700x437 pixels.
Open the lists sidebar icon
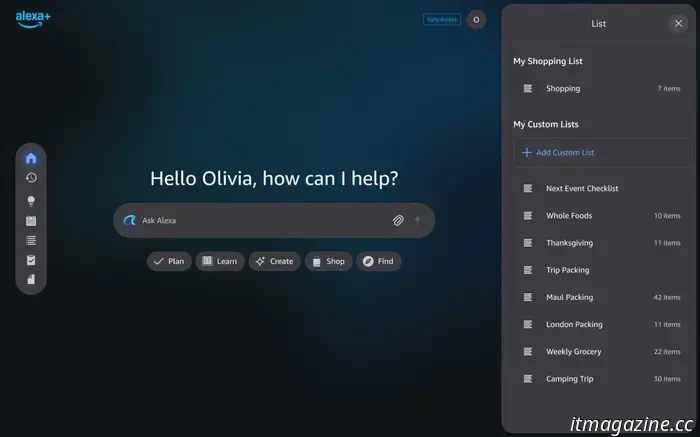pyautogui.click(x=31, y=241)
